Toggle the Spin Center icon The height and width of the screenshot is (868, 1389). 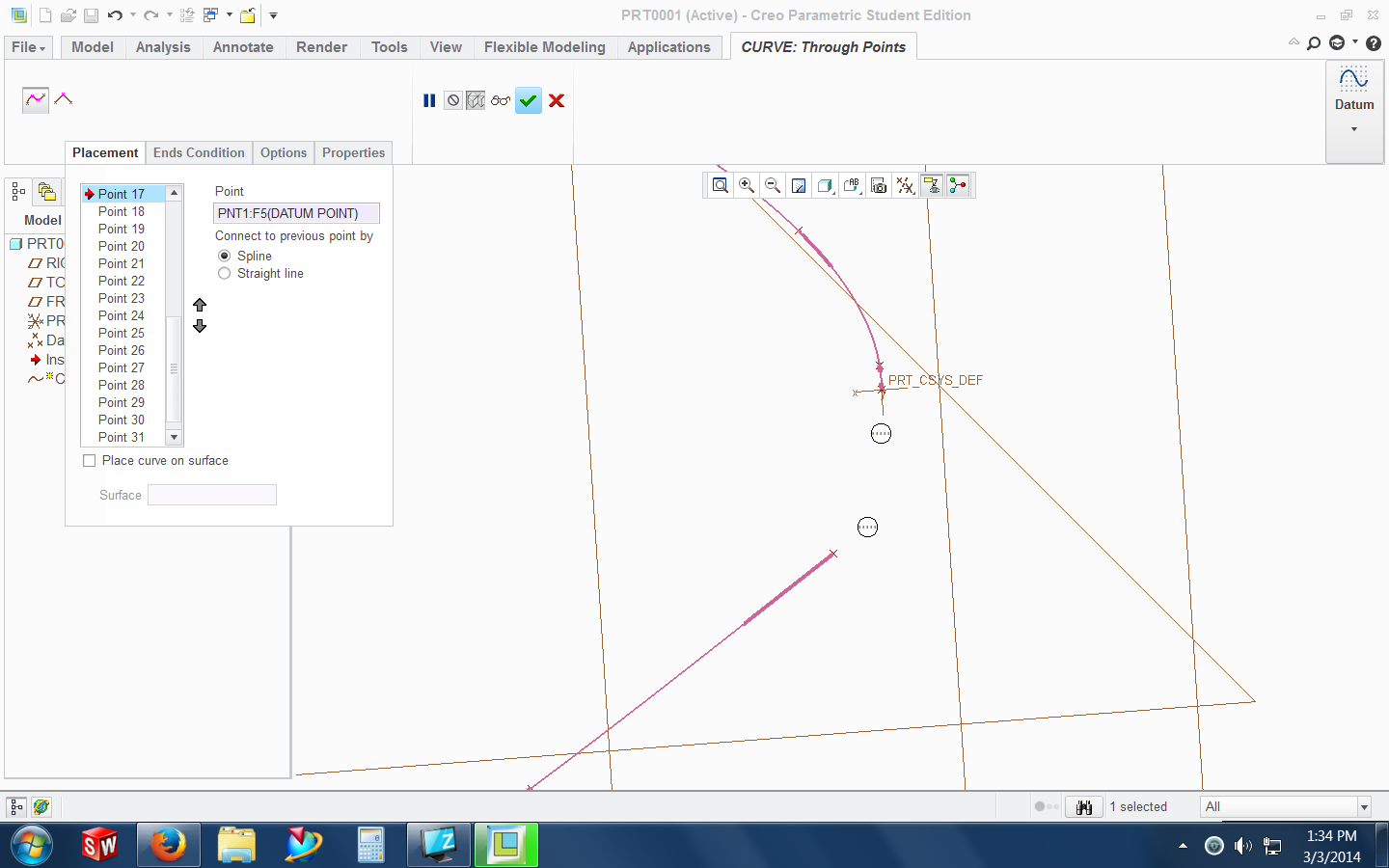(x=958, y=185)
